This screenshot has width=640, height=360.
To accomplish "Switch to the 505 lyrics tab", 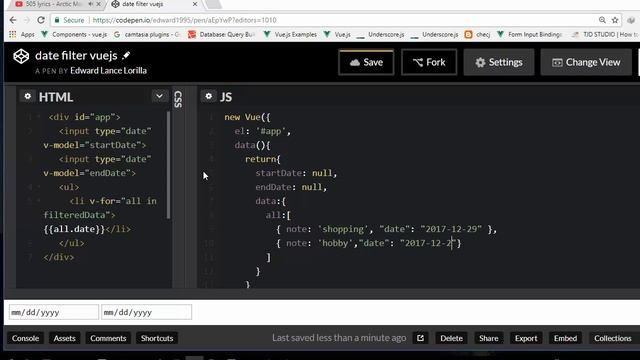I will pyautogui.click(x=53, y=4).
